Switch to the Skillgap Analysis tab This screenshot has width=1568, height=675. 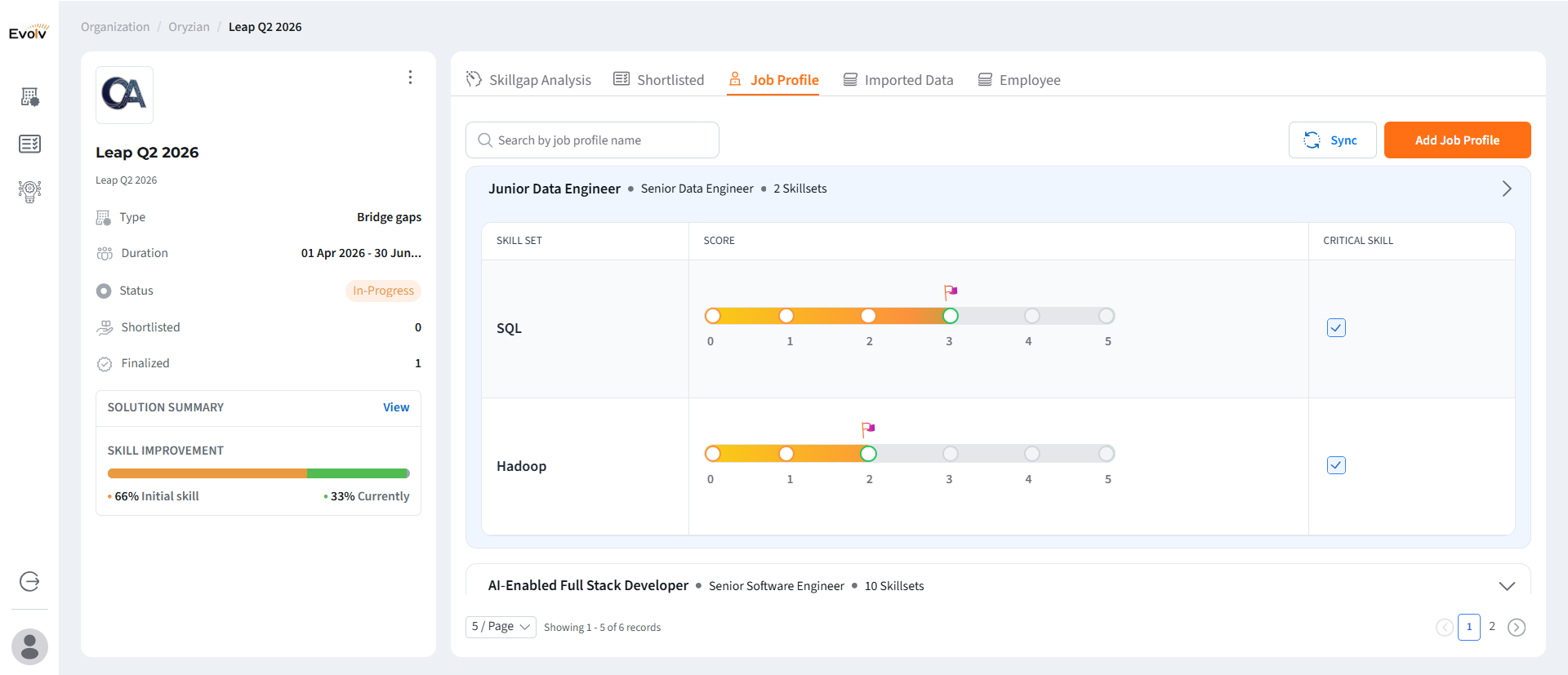(528, 80)
